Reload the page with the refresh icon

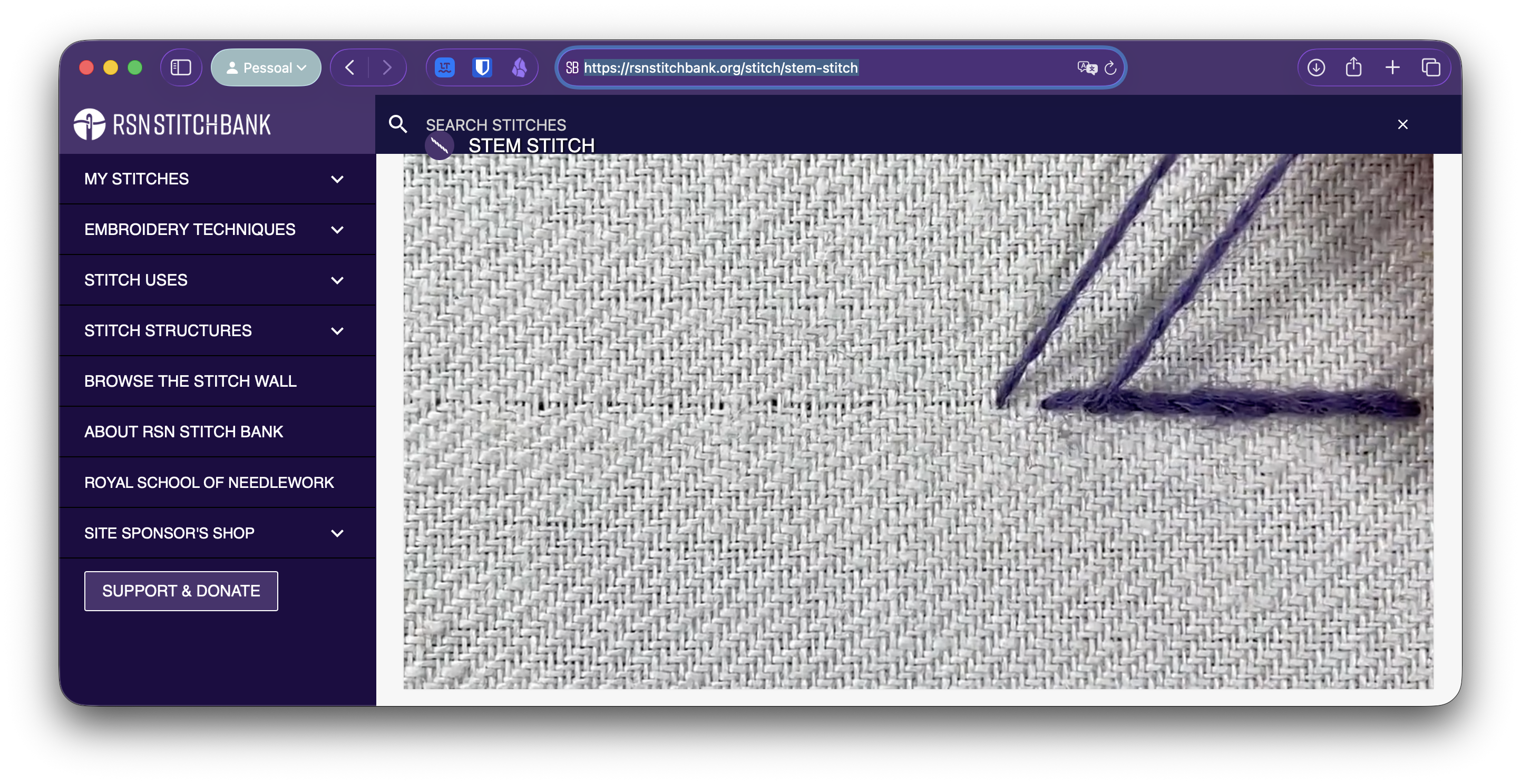(x=1110, y=68)
